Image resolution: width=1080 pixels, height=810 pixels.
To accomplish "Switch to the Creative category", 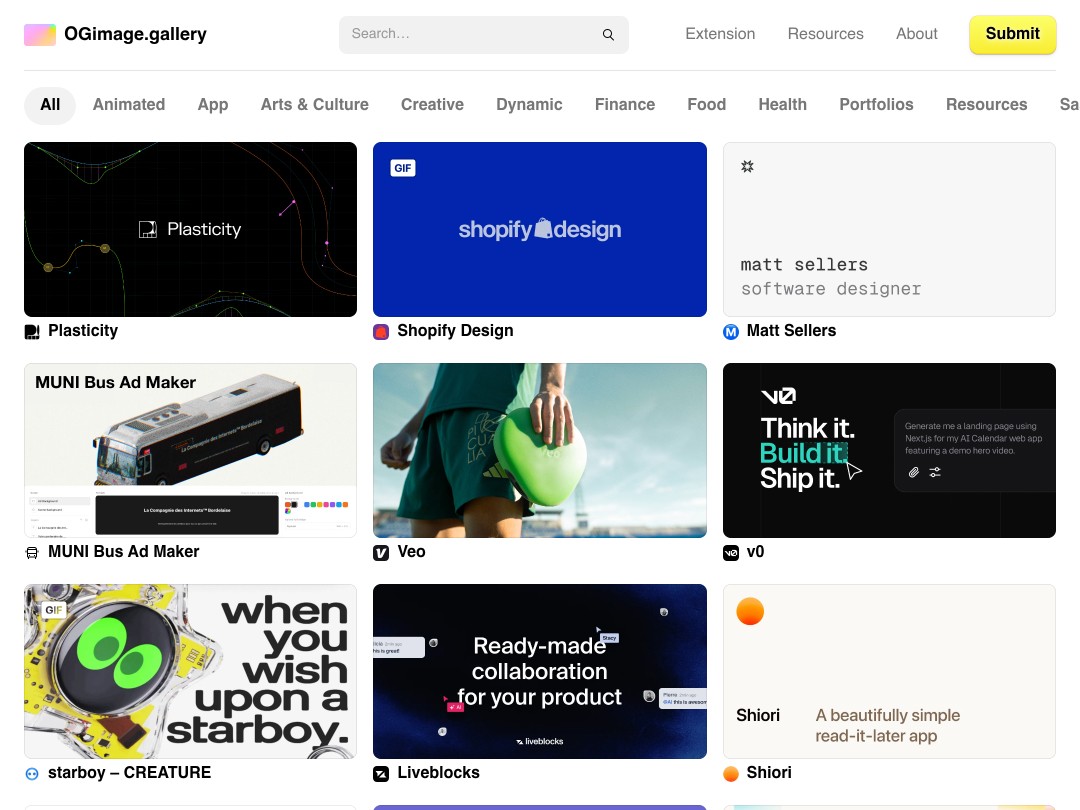I will click(x=433, y=105).
